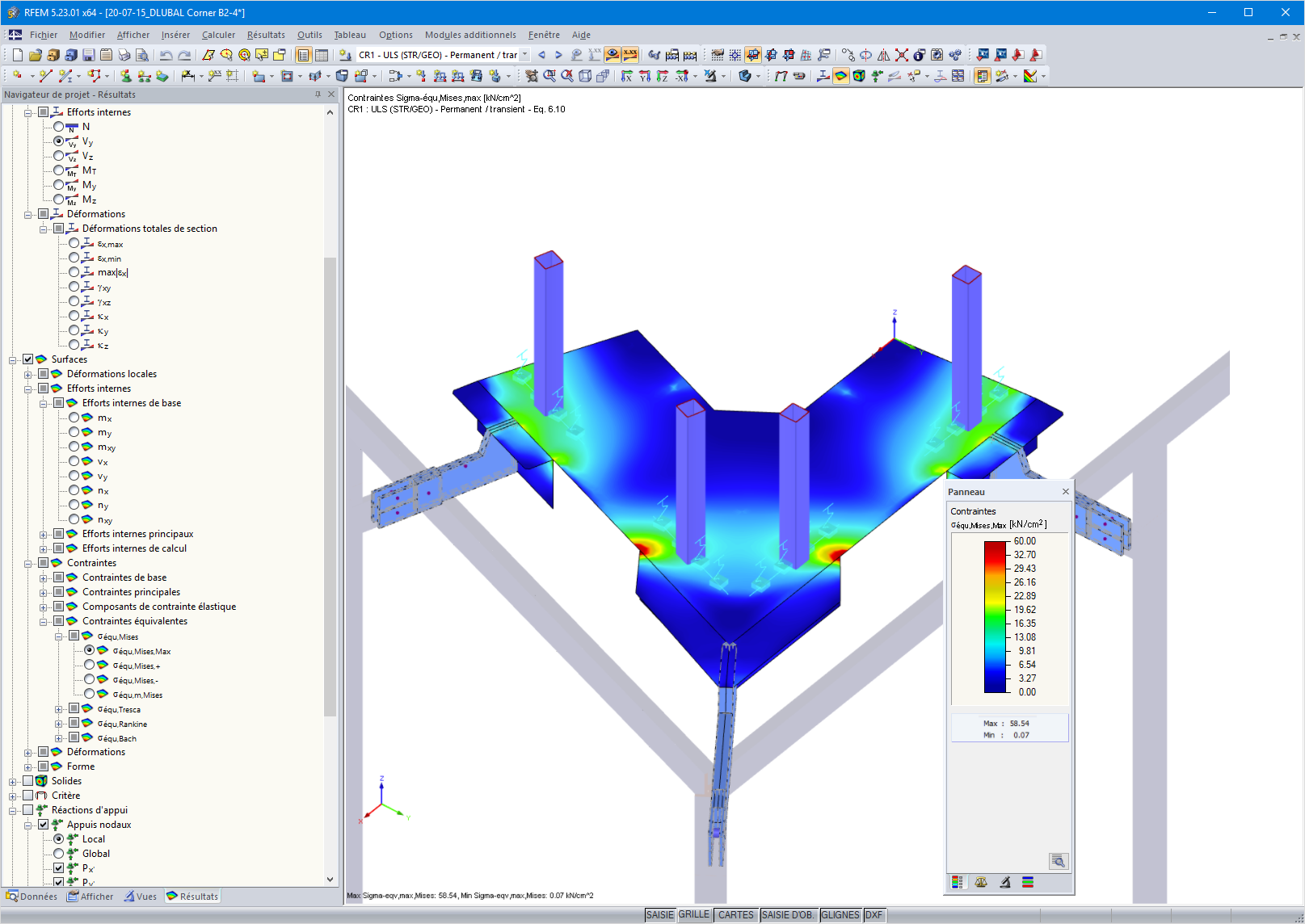Screen dimensions: 1305x924
Task: Set view in Y direction
Action: [x=645, y=76]
